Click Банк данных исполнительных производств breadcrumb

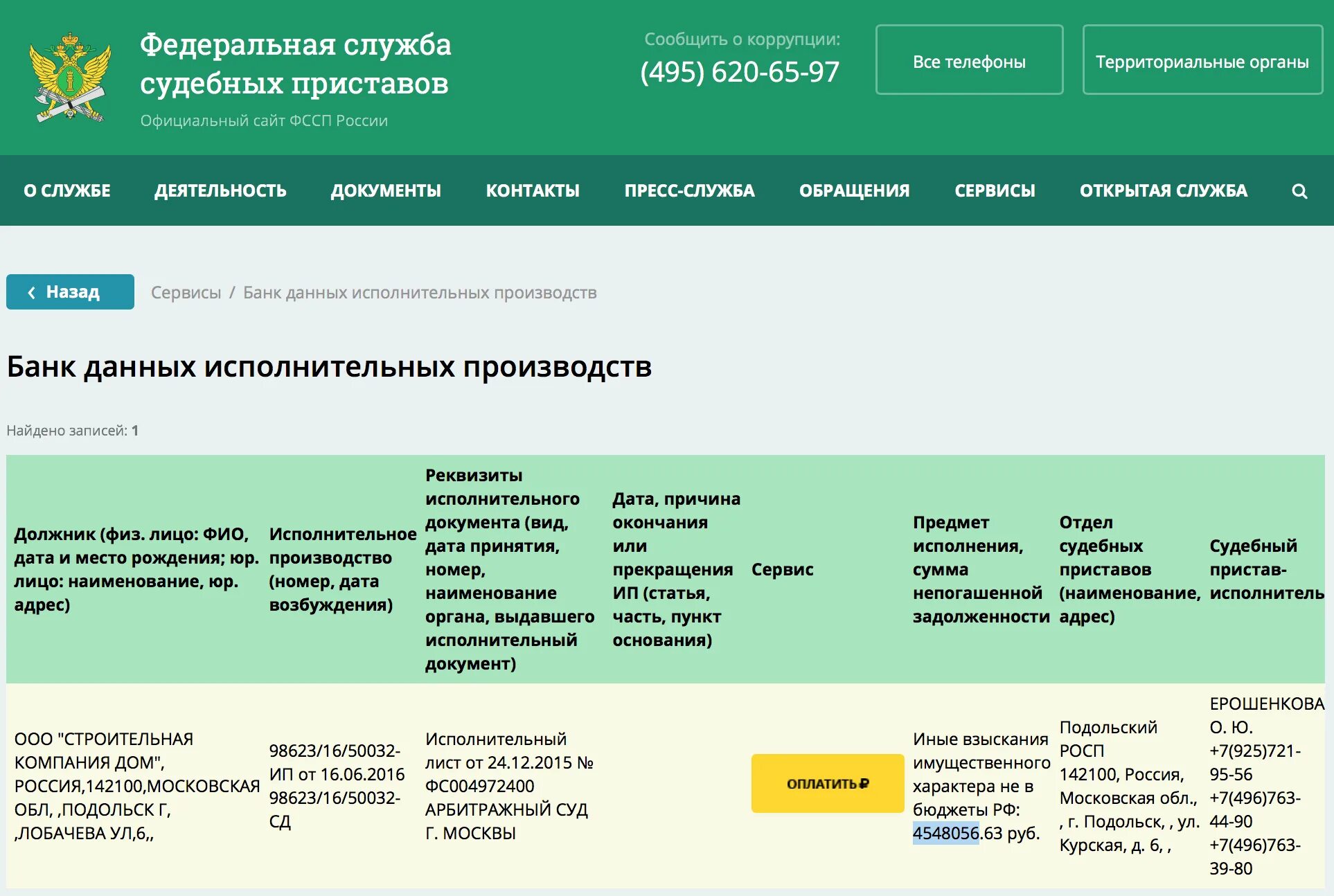pos(420,293)
